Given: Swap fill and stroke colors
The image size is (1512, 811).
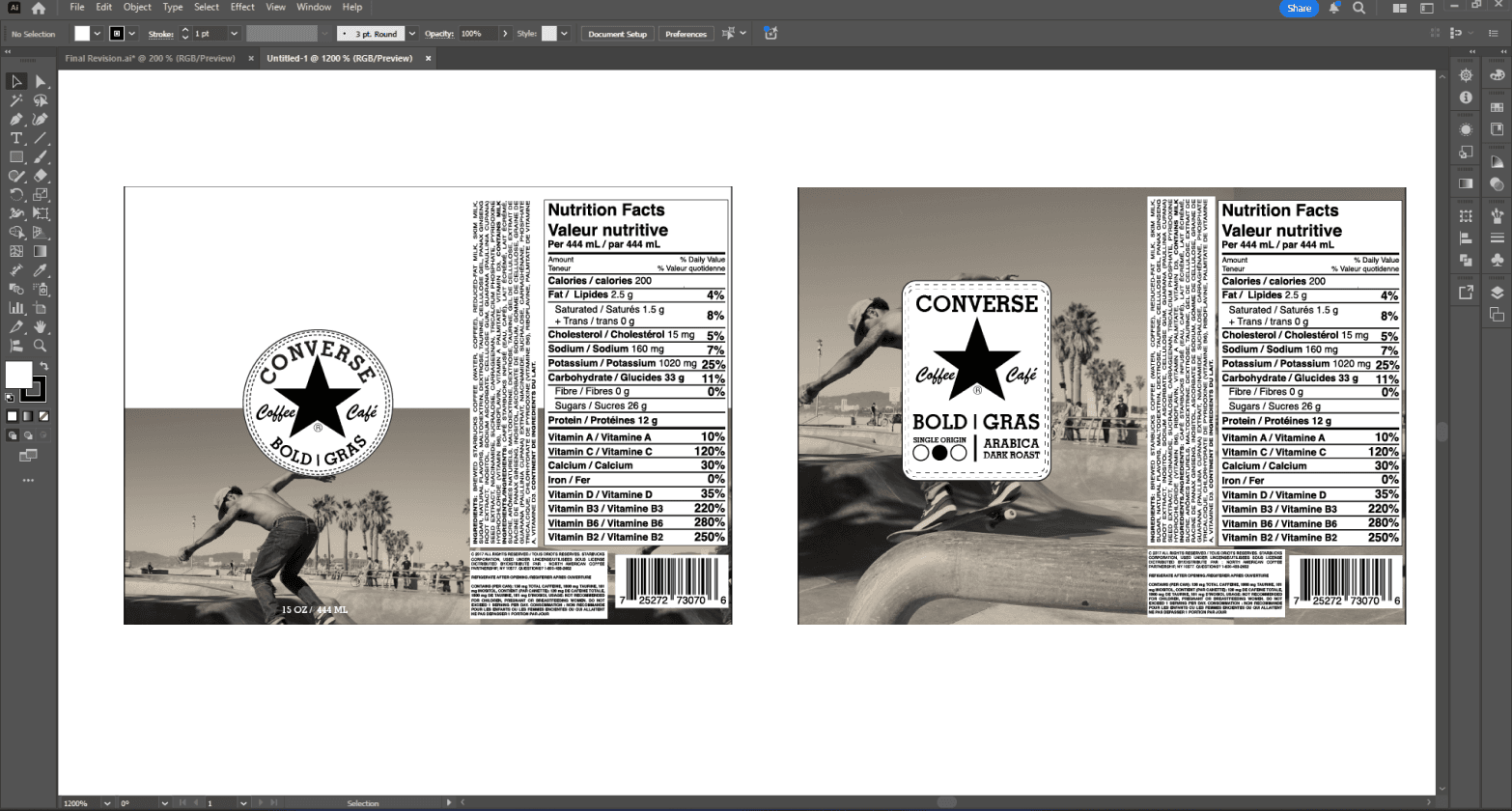Looking at the screenshot, I should 43,367.
